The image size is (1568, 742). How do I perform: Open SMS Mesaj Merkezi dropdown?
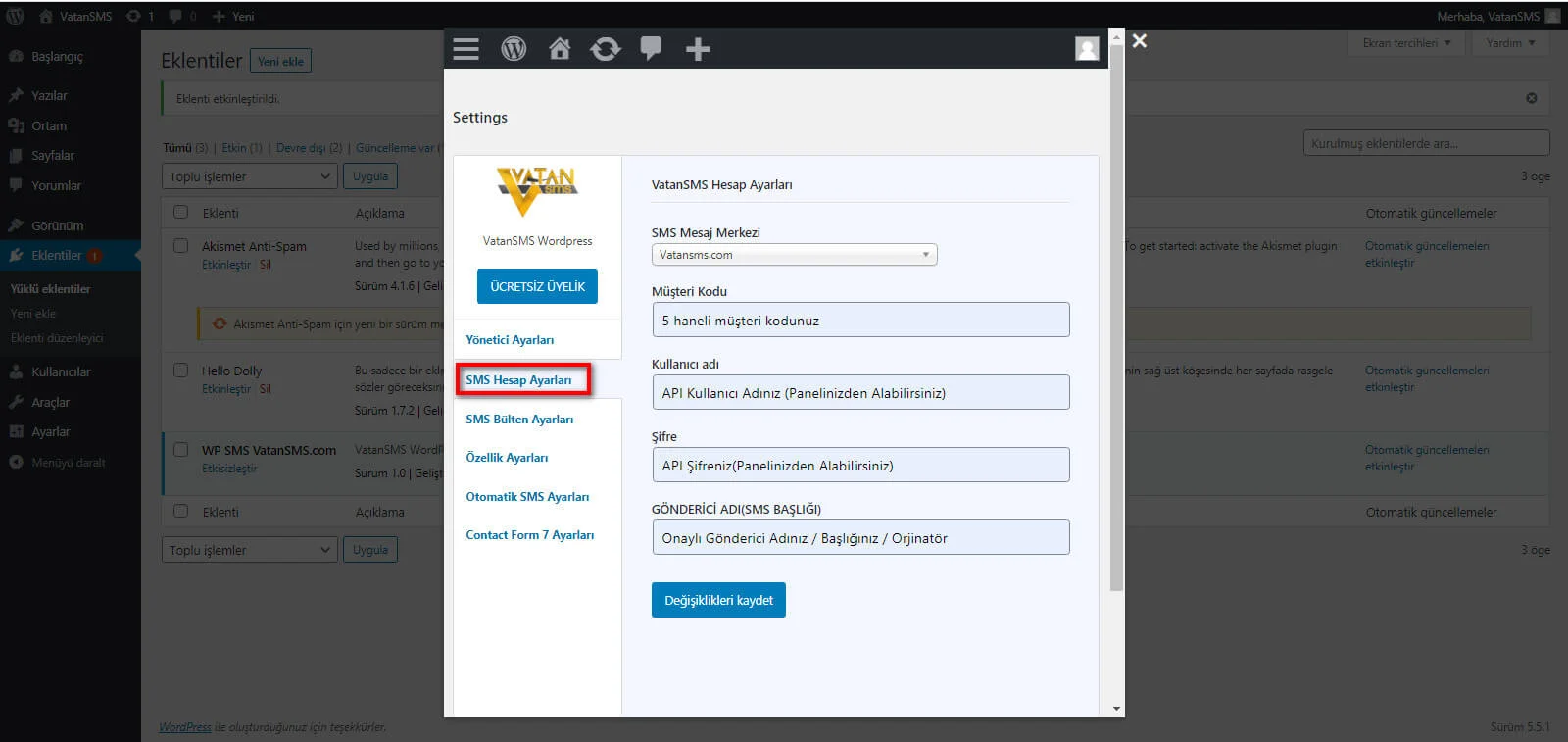coord(795,255)
